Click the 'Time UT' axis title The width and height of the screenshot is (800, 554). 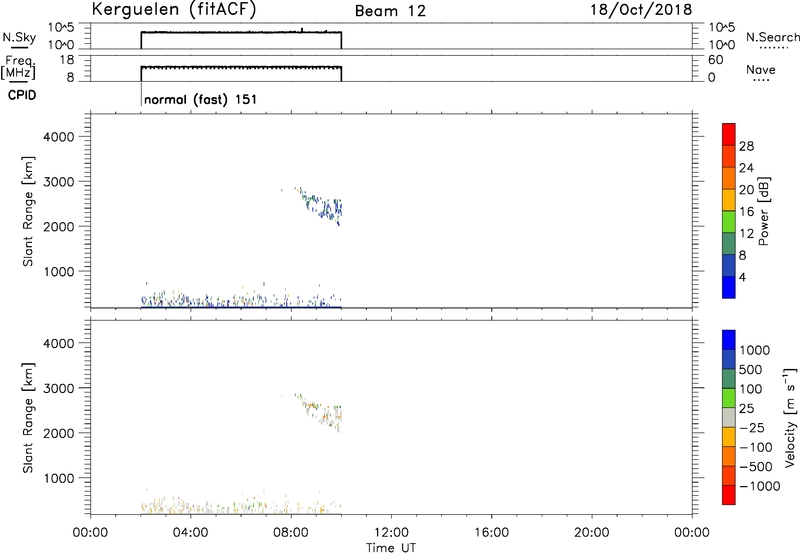tap(391, 548)
